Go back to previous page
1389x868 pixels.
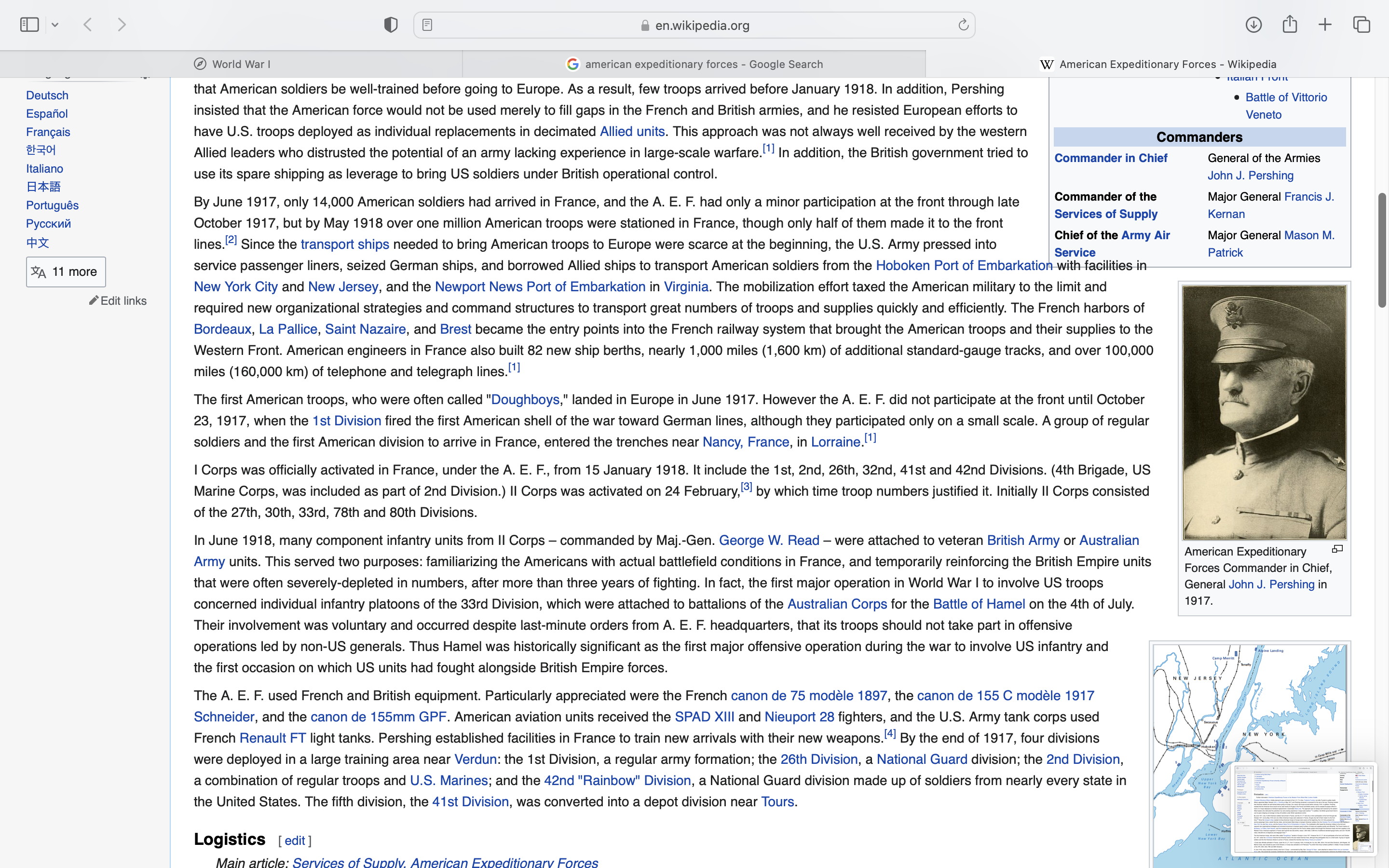pos(88,25)
